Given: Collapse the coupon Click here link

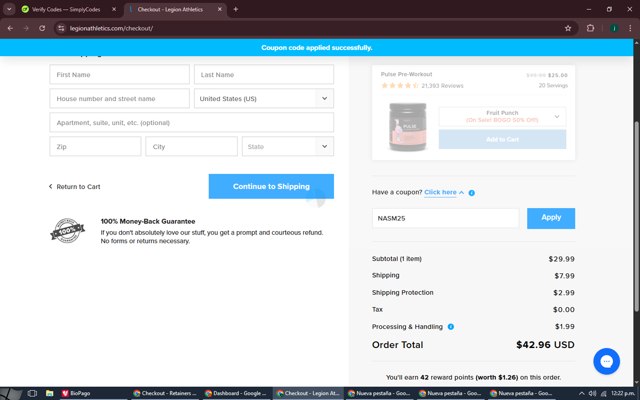Looking at the screenshot, I should (x=444, y=192).
